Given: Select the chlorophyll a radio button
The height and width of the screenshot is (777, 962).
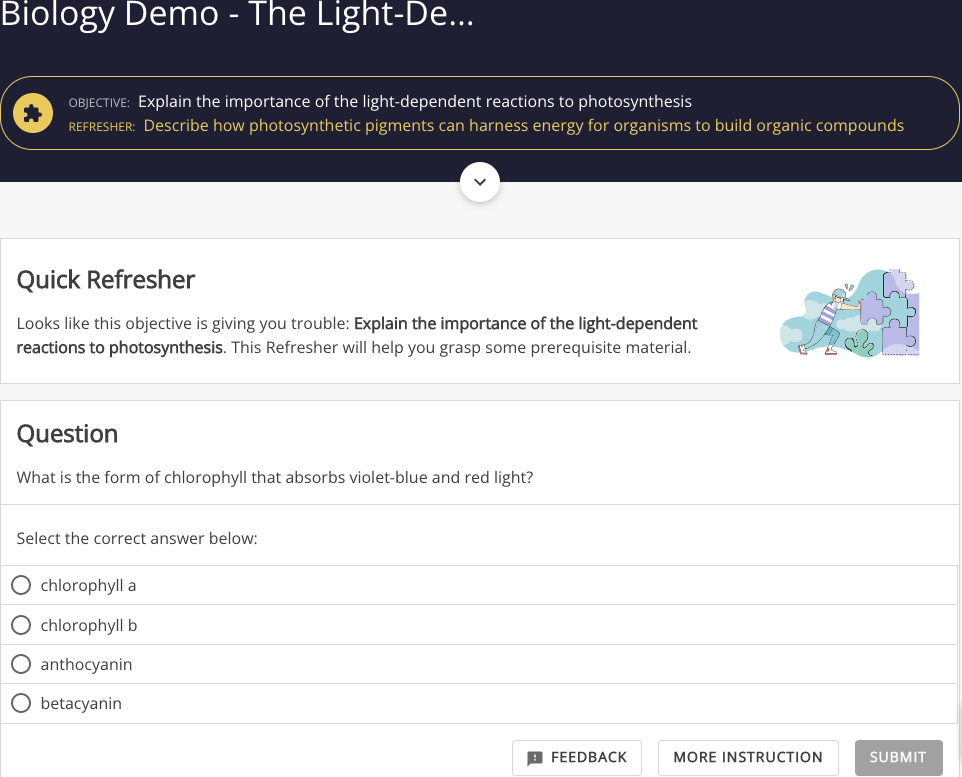Looking at the screenshot, I should pyautogui.click(x=21, y=585).
